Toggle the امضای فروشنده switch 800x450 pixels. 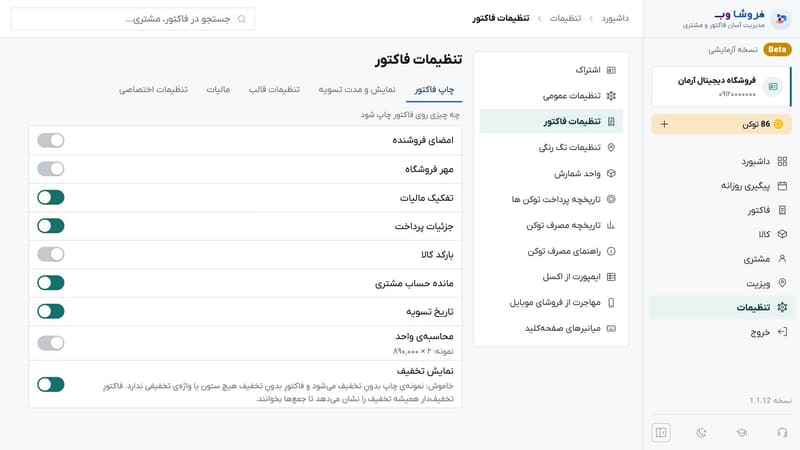point(51,140)
